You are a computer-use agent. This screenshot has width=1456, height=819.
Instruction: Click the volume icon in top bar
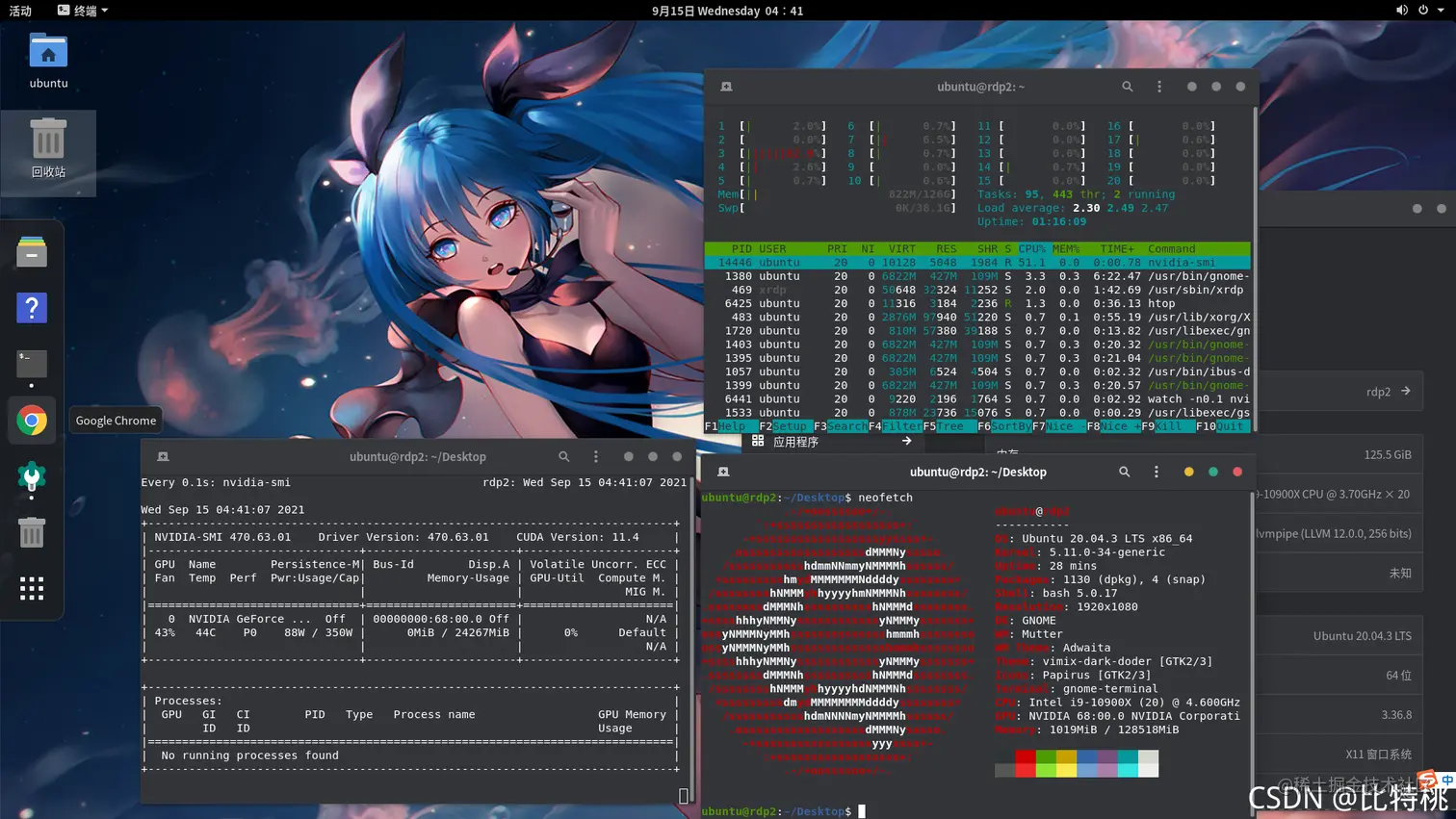1401,11
